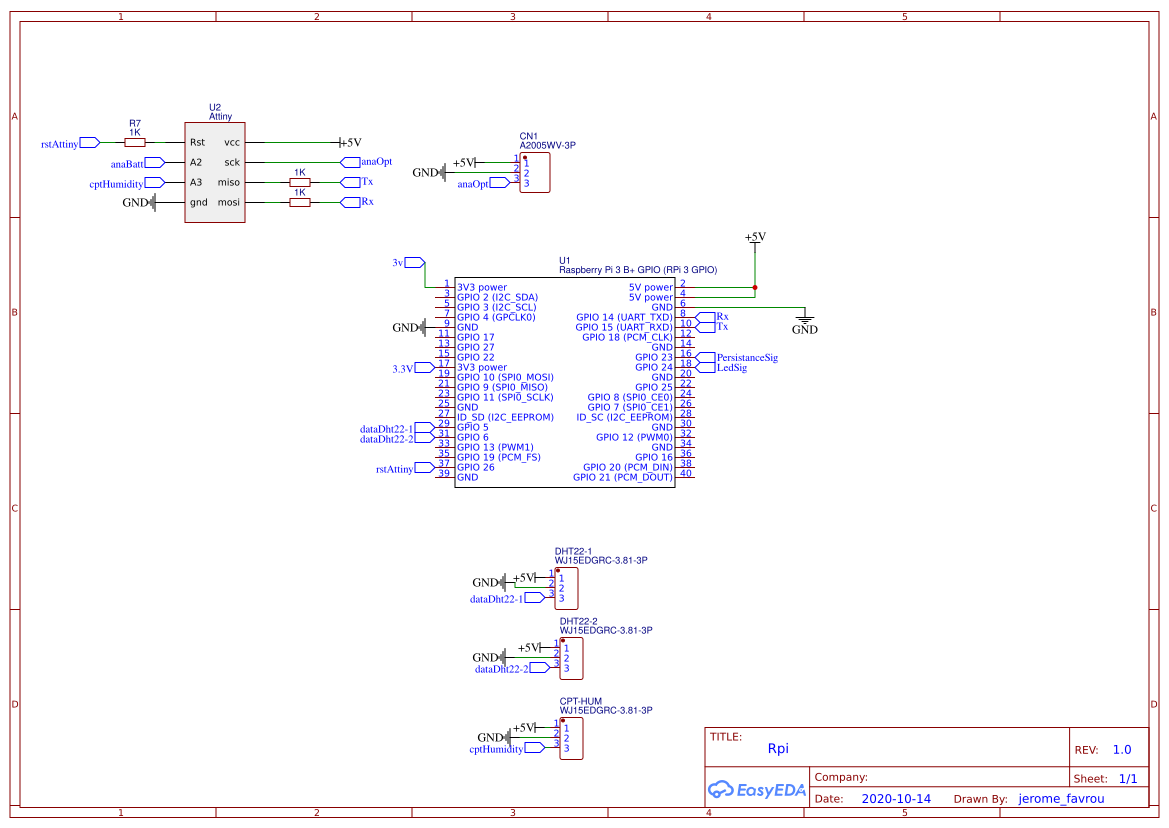Select the U2 Attiny component symbol
This screenshot has height=828, width=1169.
pyautogui.click(x=214, y=170)
